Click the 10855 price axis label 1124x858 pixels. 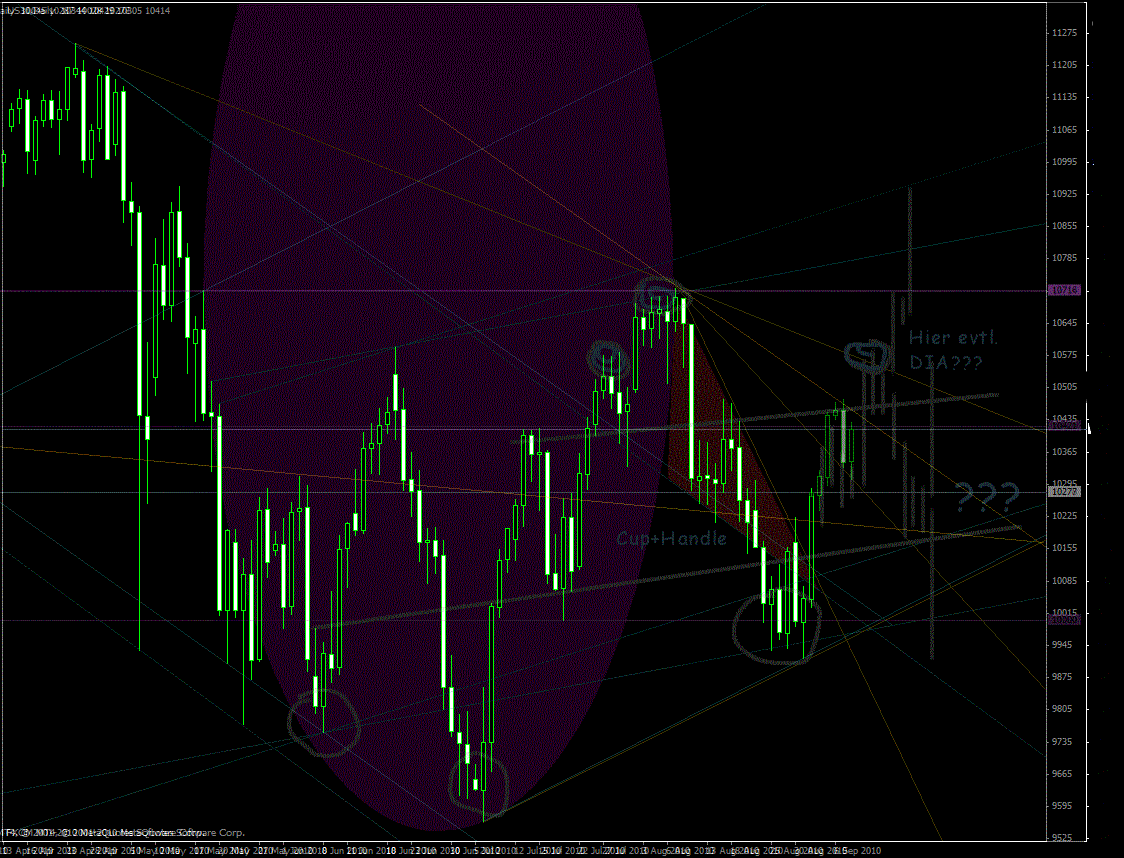(1065, 226)
